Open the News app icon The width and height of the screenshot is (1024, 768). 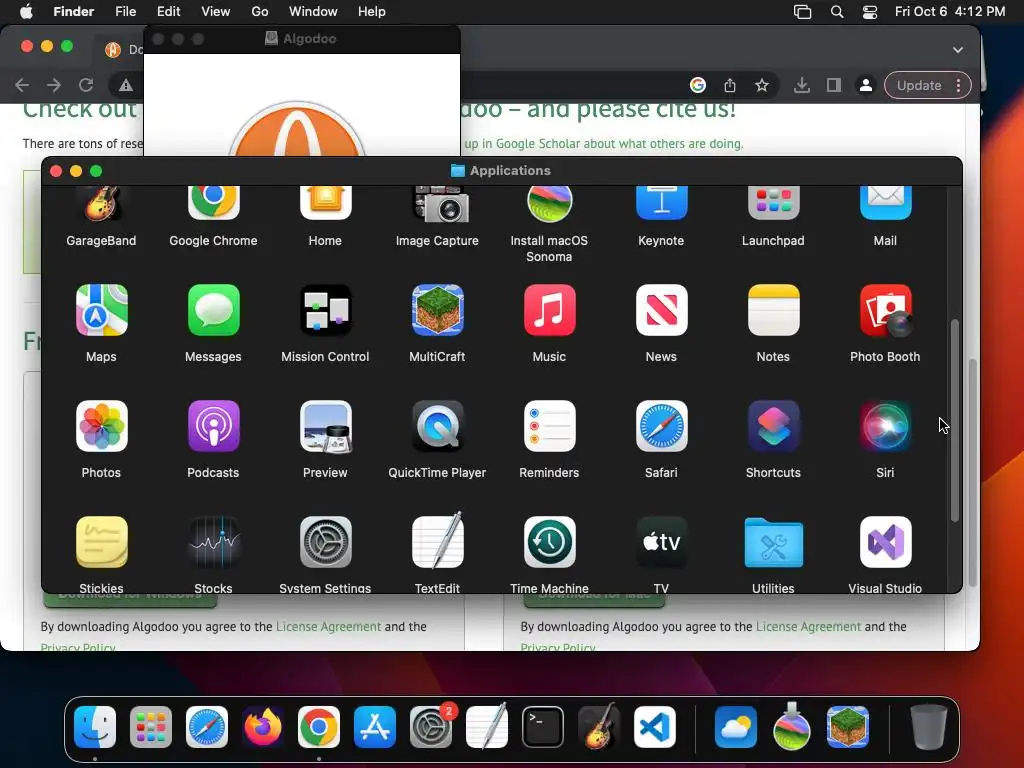coord(662,310)
